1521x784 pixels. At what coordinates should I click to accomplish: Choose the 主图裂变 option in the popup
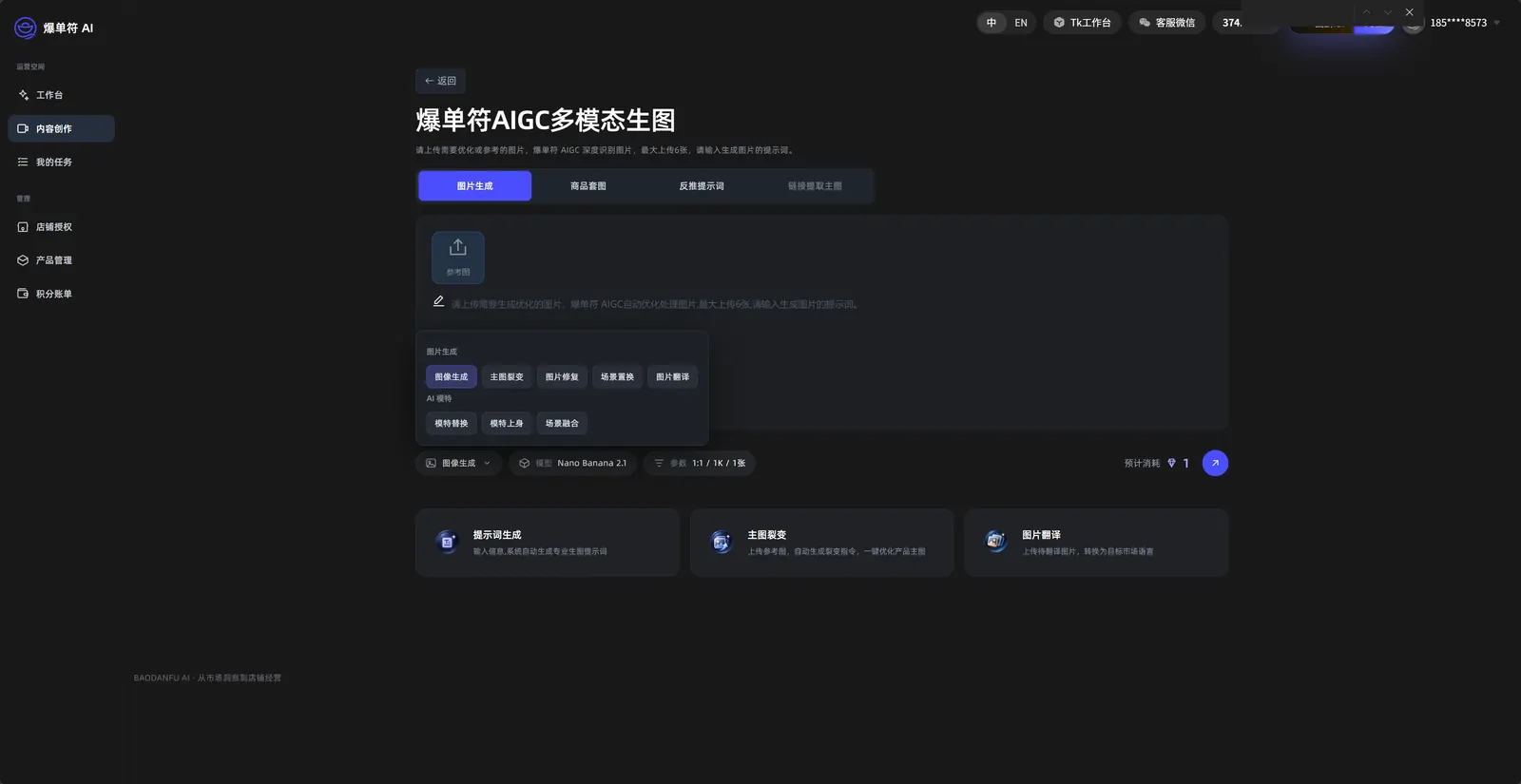(x=507, y=377)
